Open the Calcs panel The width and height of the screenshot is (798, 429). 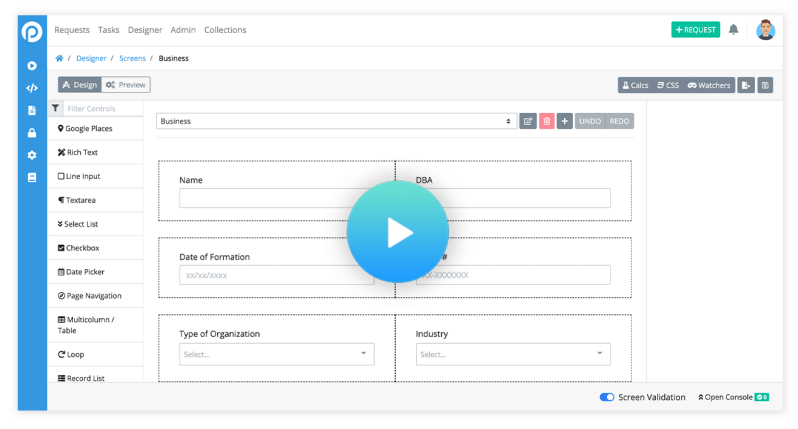tap(635, 85)
